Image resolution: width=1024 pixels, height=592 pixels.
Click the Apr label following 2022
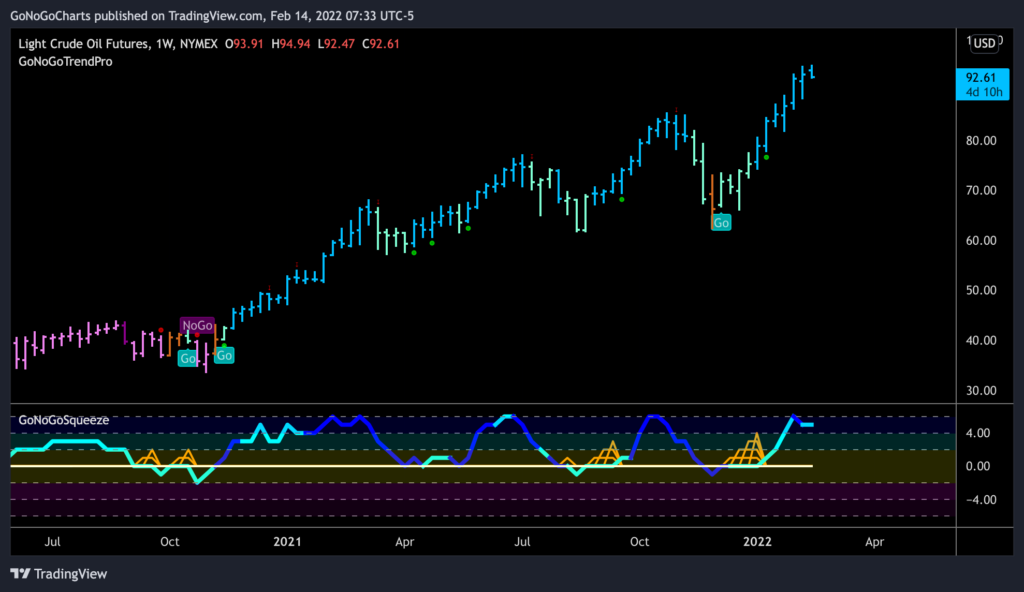click(x=874, y=542)
